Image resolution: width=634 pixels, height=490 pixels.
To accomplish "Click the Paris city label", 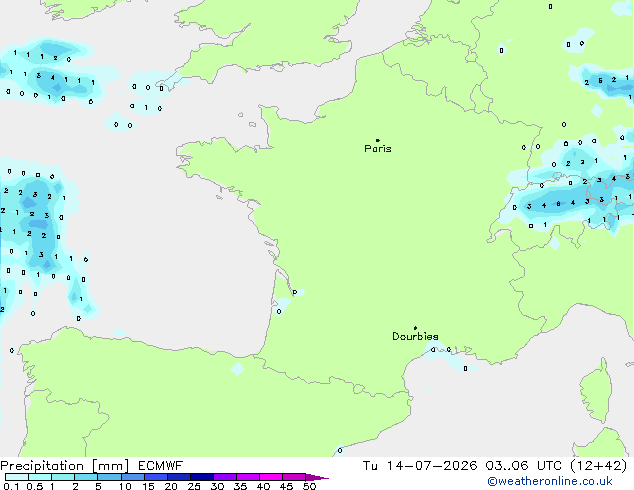I will pos(378,149).
